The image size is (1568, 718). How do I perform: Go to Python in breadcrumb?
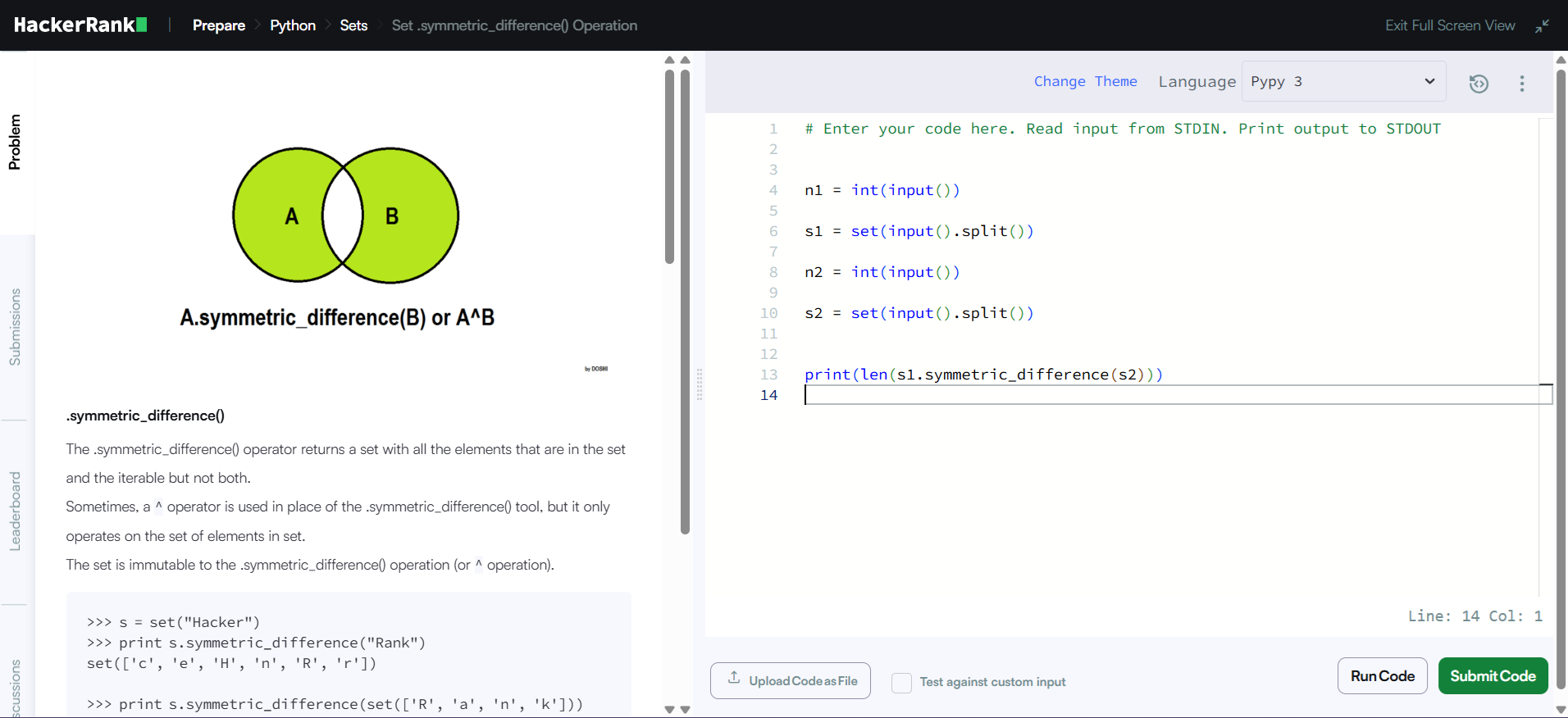[x=293, y=25]
